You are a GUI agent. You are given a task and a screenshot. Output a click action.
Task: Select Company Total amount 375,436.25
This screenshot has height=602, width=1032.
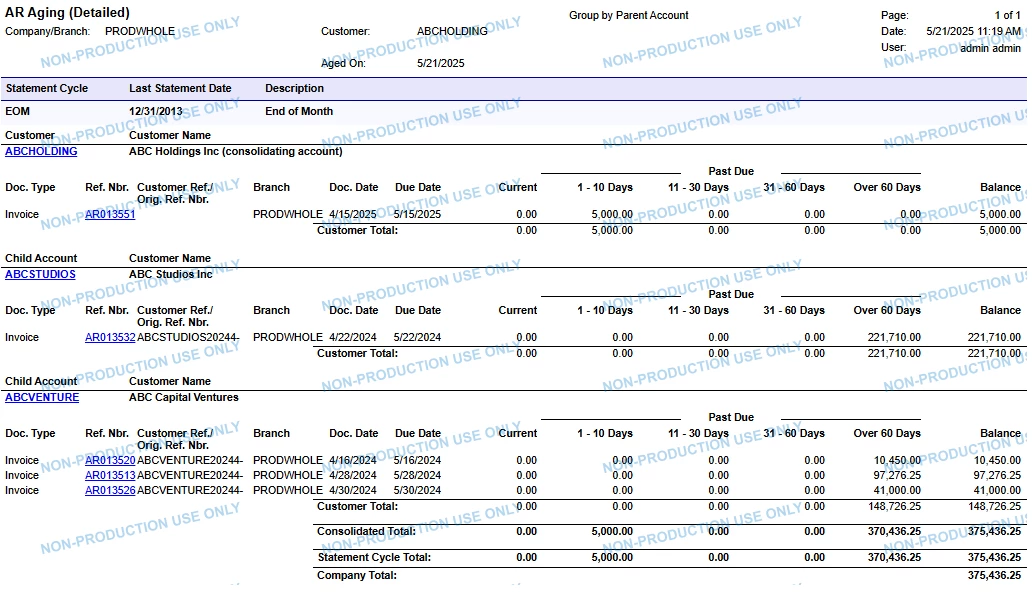994,576
